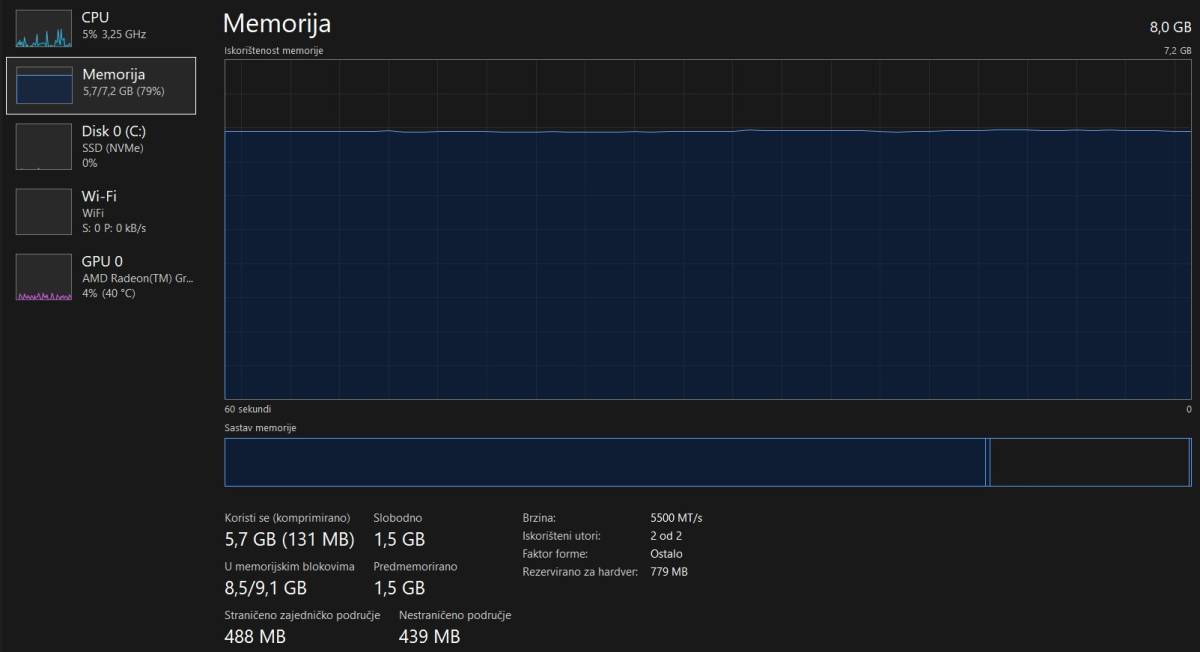Image resolution: width=1200 pixels, height=652 pixels.
Task: Click the Memorija mini usage graph
Action: 44,84
